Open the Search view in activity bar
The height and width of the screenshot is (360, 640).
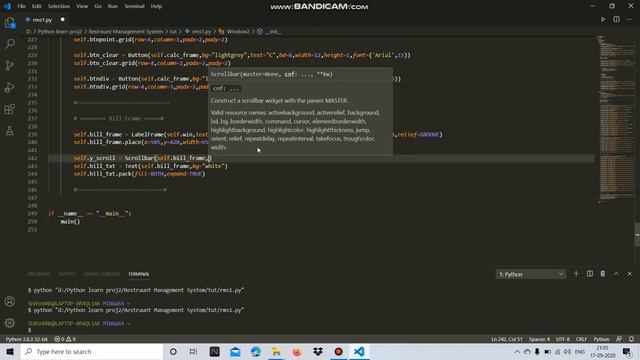[x=10, y=44]
